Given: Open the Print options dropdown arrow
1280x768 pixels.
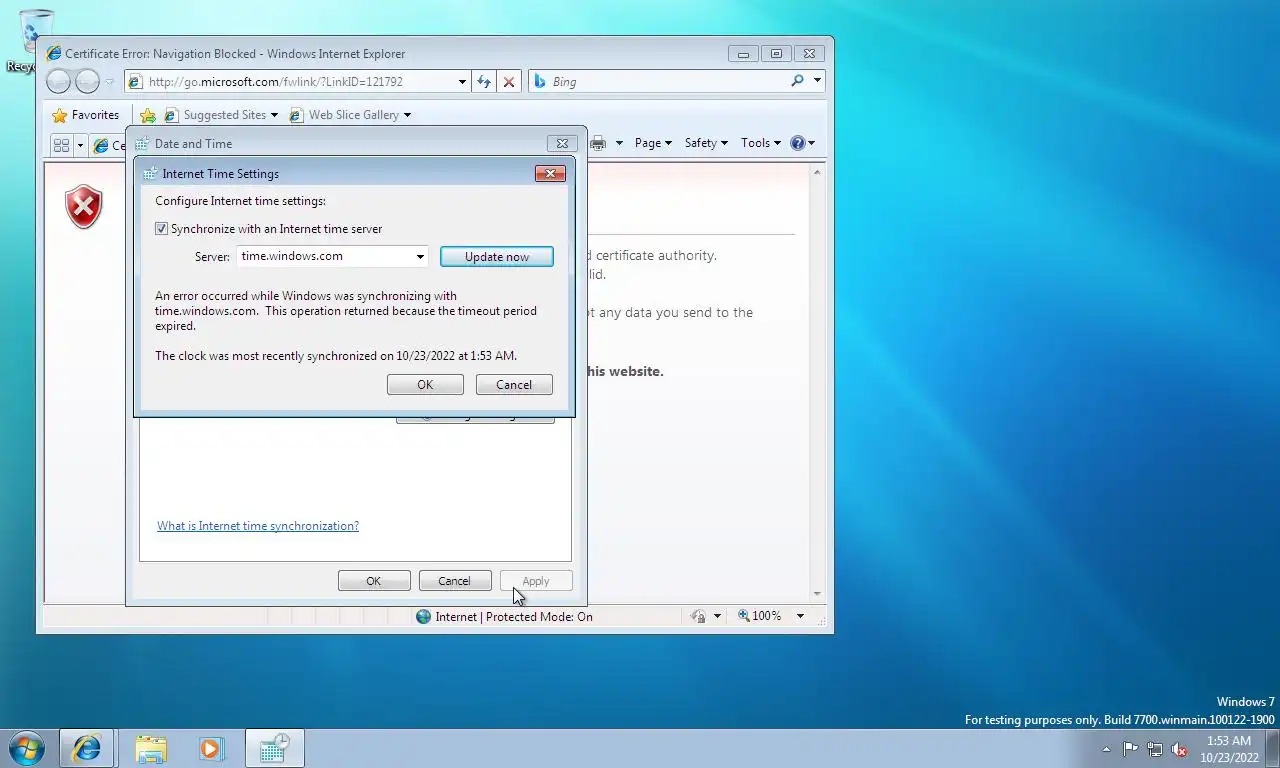Looking at the screenshot, I should [x=619, y=143].
